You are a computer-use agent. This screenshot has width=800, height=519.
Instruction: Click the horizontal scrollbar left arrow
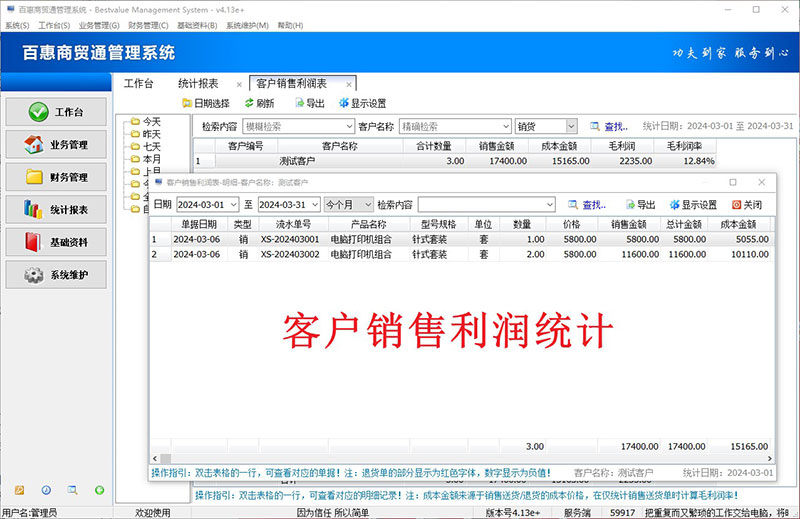[x=155, y=458]
